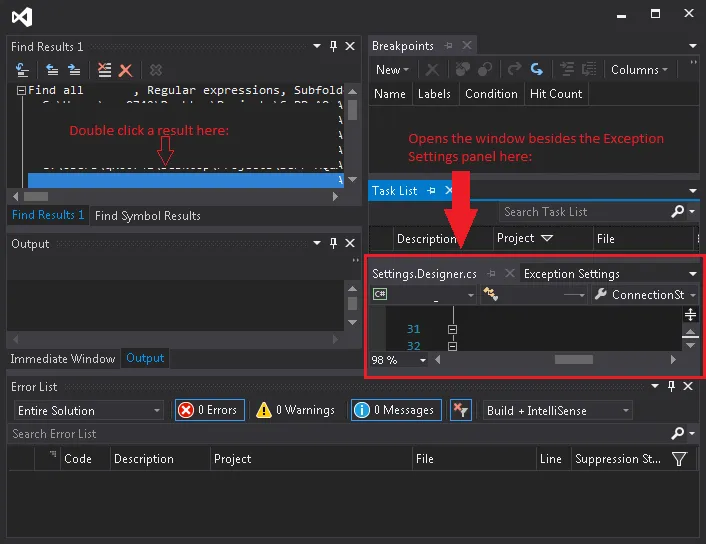The image size is (706, 544).
Task: Click the editor split-window handle icon
Action: 690,314
